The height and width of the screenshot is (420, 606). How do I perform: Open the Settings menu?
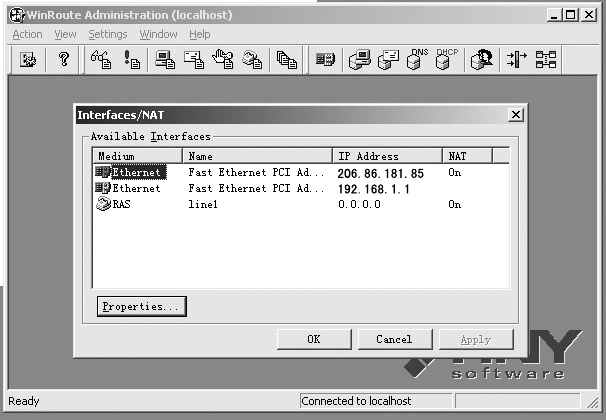click(107, 34)
